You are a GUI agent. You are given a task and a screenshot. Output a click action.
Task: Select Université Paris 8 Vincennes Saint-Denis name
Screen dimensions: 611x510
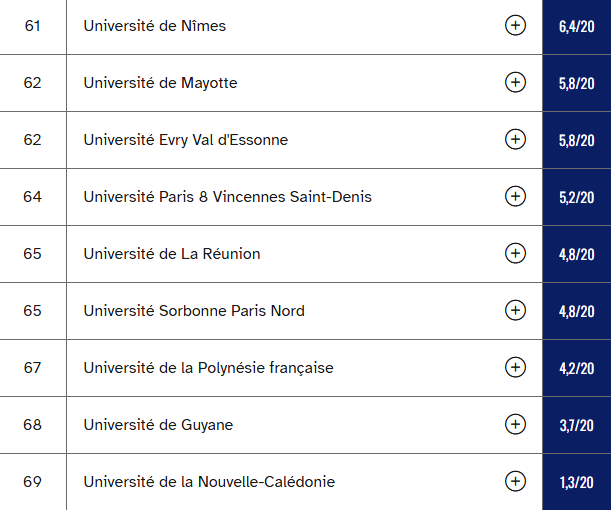(x=228, y=197)
